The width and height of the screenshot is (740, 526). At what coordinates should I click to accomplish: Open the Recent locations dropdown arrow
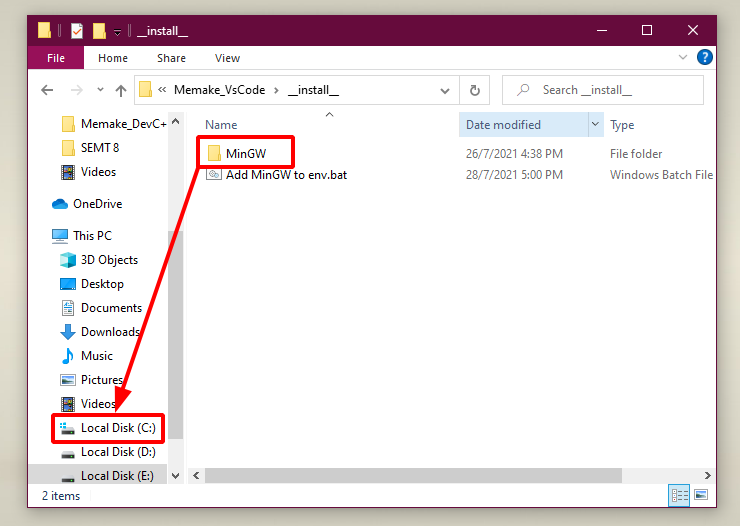coord(100,89)
